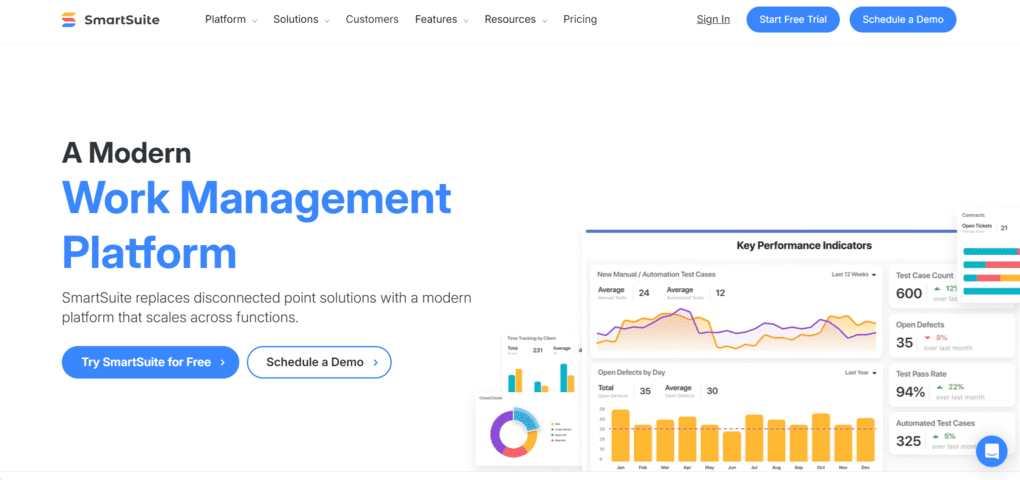
Task: Click the Test Case Count value 600
Action: (x=909, y=293)
